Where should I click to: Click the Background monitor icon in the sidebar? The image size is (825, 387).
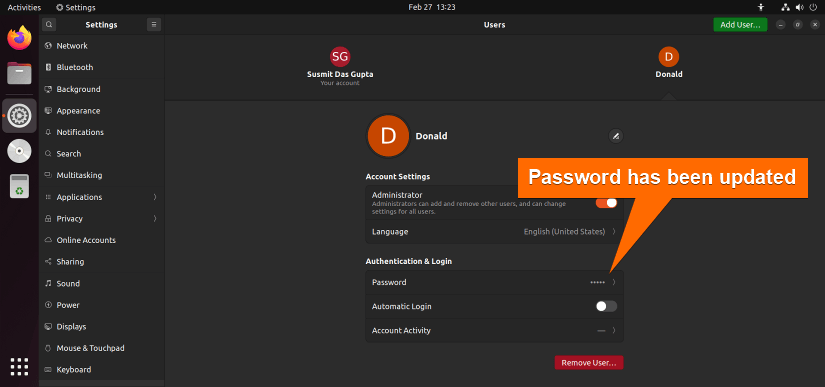48,89
